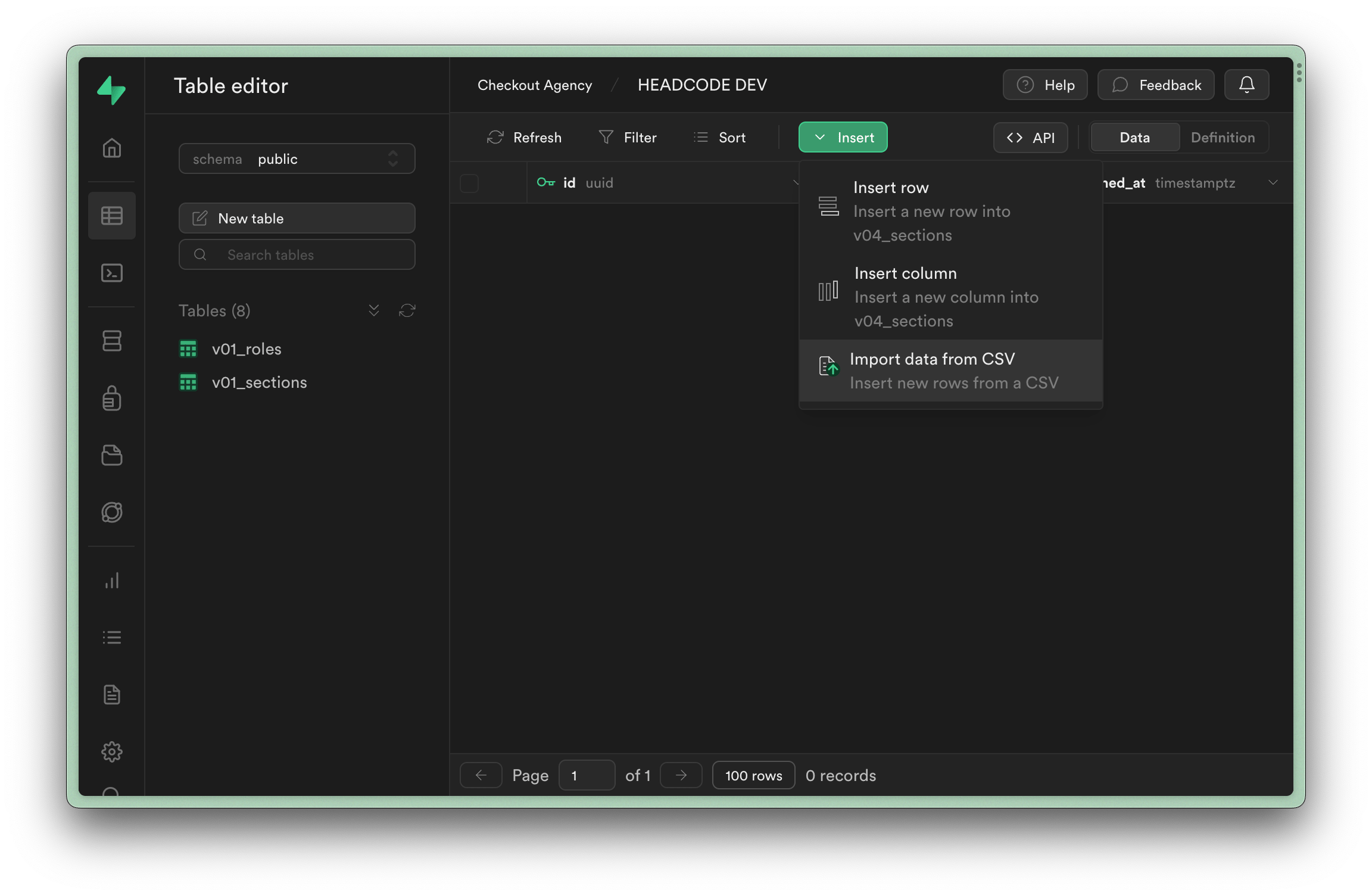Open project settings gear icon
Viewport: 1372px width, 896px height.
pyautogui.click(x=112, y=752)
